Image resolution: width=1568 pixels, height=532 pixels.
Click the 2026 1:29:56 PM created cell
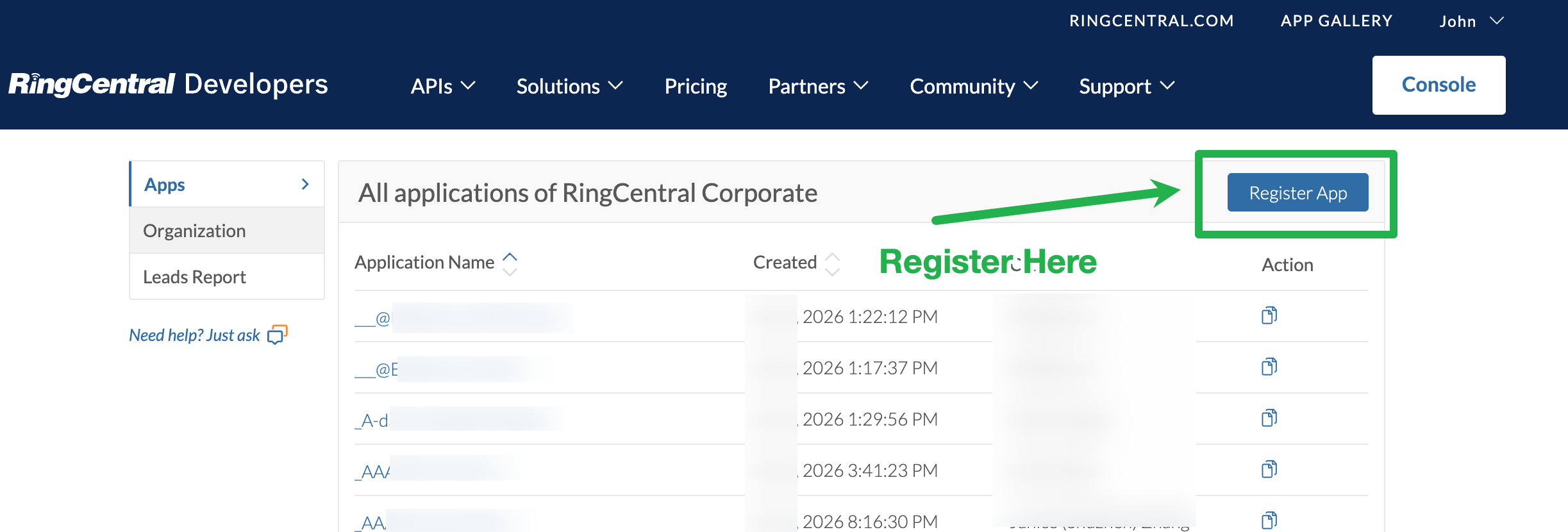869,419
